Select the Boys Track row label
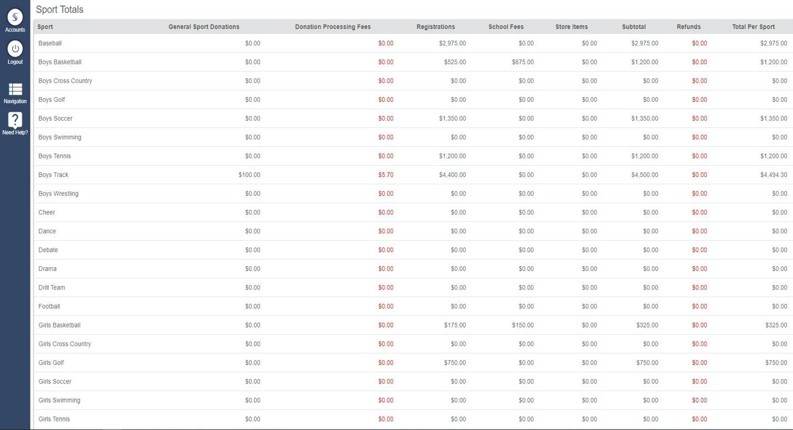This screenshot has height=430, width=793. [53, 175]
